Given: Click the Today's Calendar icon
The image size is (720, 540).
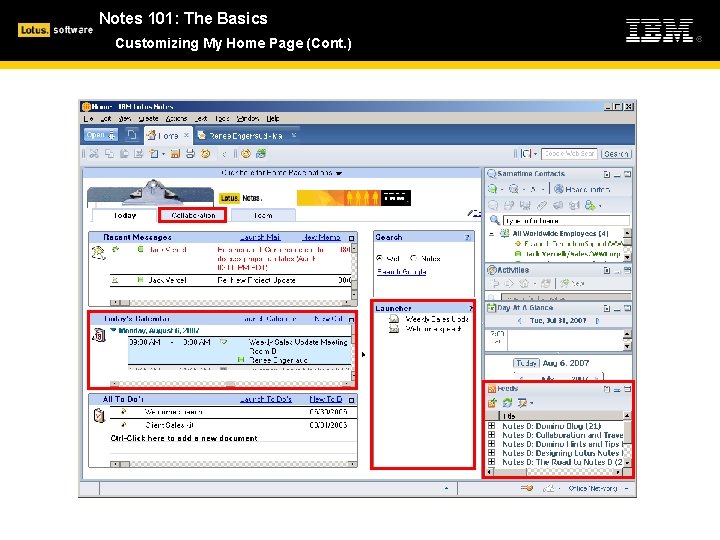Looking at the screenshot, I should (99, 335).
